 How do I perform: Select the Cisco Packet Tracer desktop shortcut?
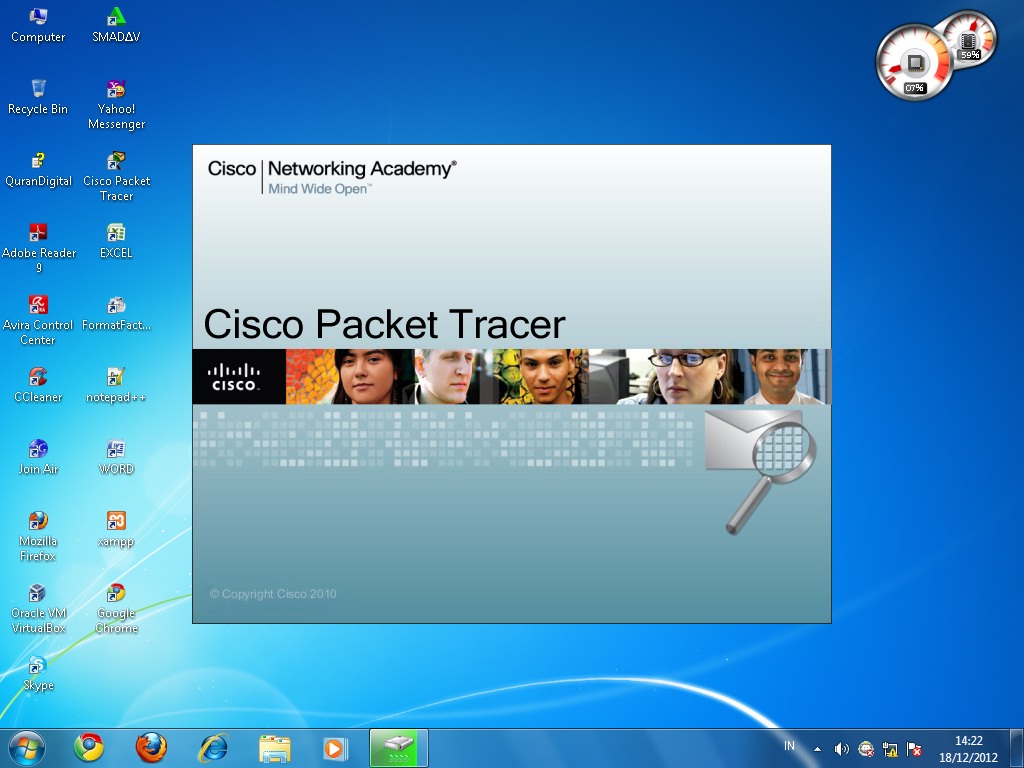(x=116, y=176)
